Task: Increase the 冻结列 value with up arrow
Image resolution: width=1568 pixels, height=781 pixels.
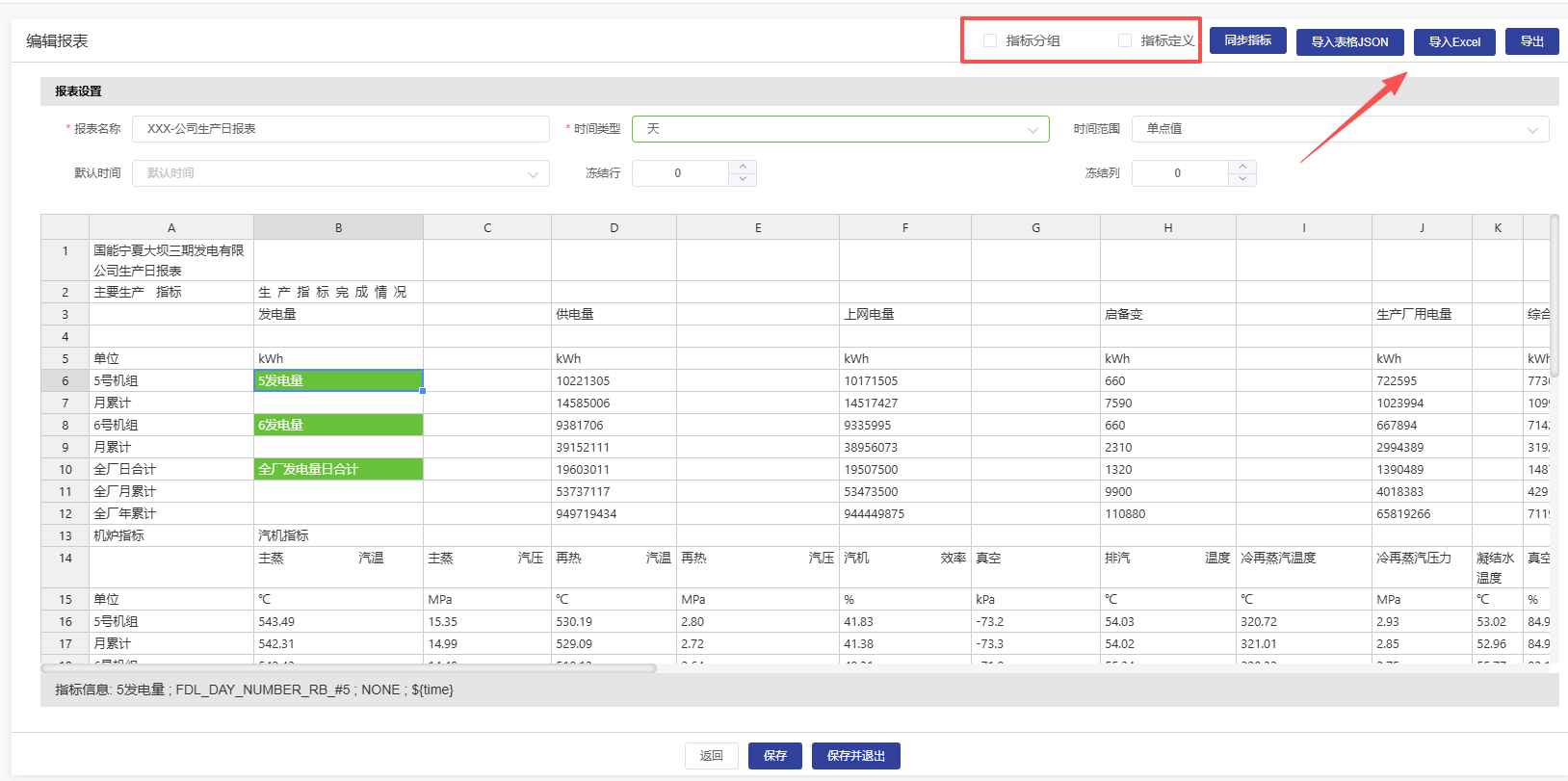Action: tap(1242, 167)
